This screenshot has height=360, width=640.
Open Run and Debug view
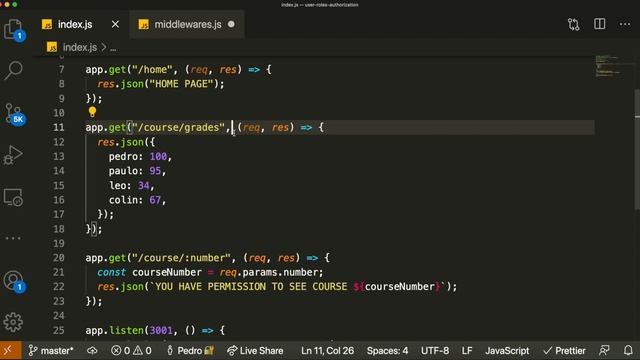click(x=13, y=156)
